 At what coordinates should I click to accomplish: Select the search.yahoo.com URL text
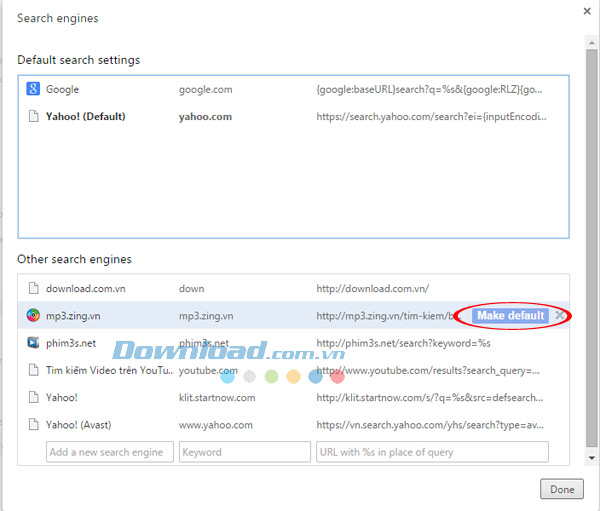[431, 116]
